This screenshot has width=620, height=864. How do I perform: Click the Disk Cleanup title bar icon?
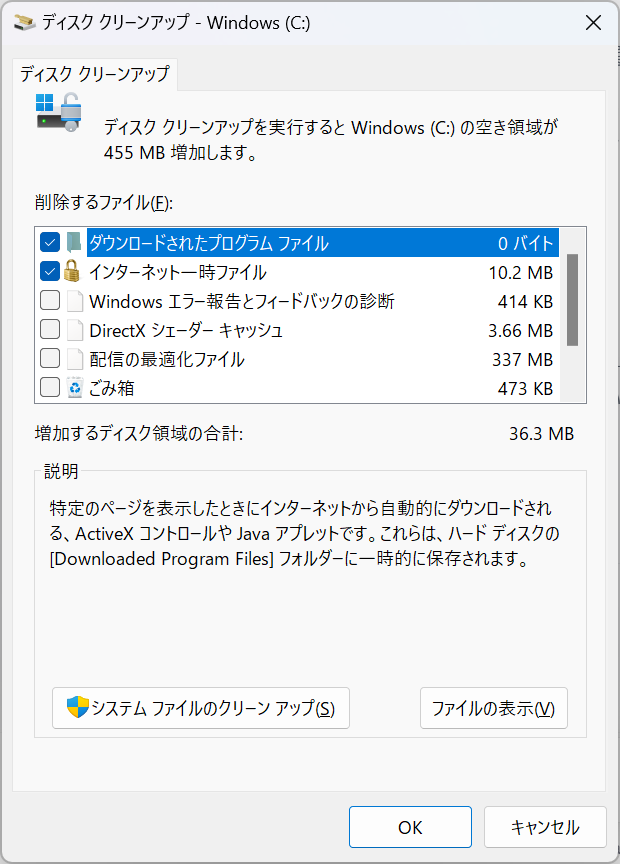(x=25, y=23)
